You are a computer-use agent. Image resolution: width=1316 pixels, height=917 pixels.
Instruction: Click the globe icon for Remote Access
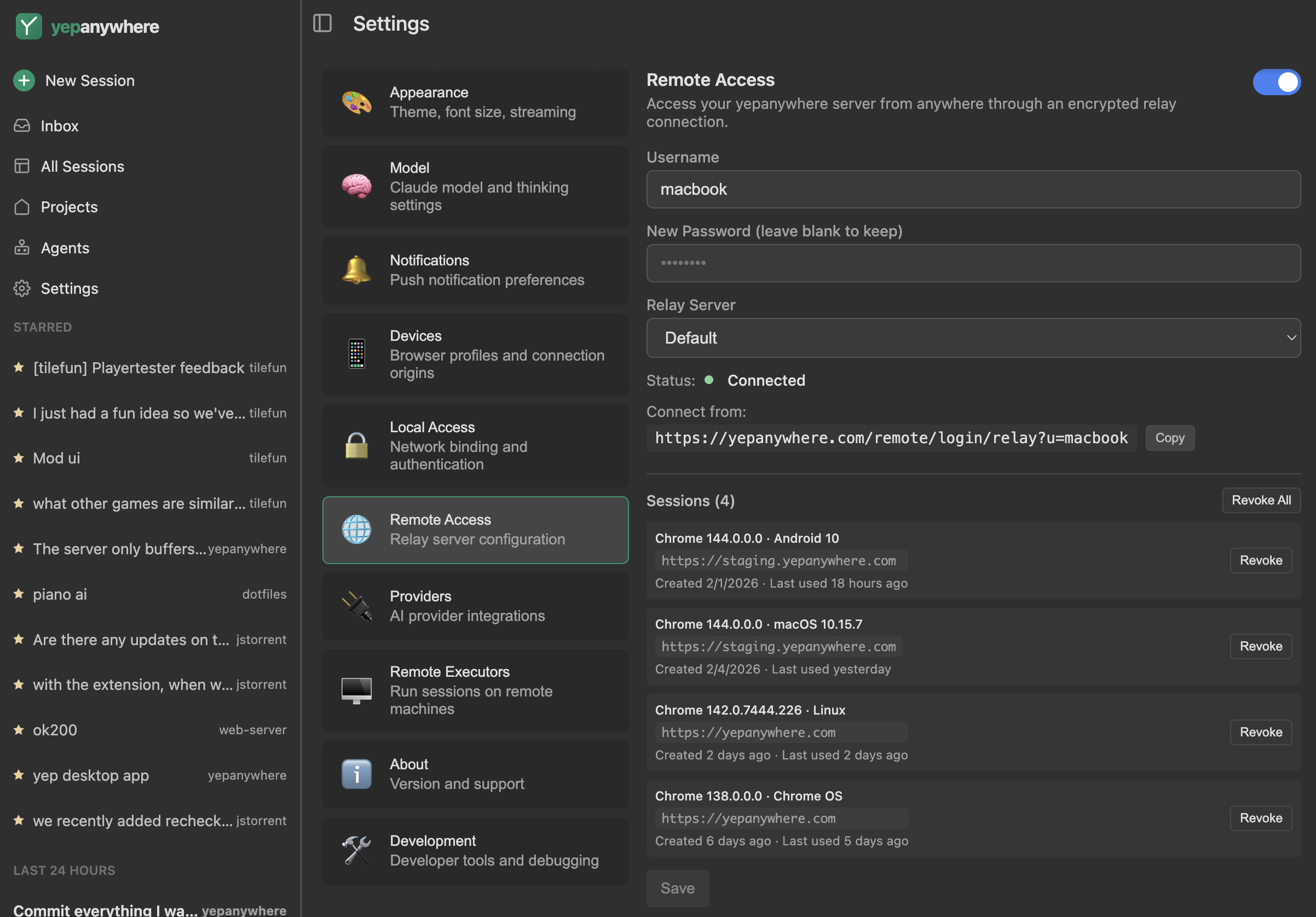(356, 529)
